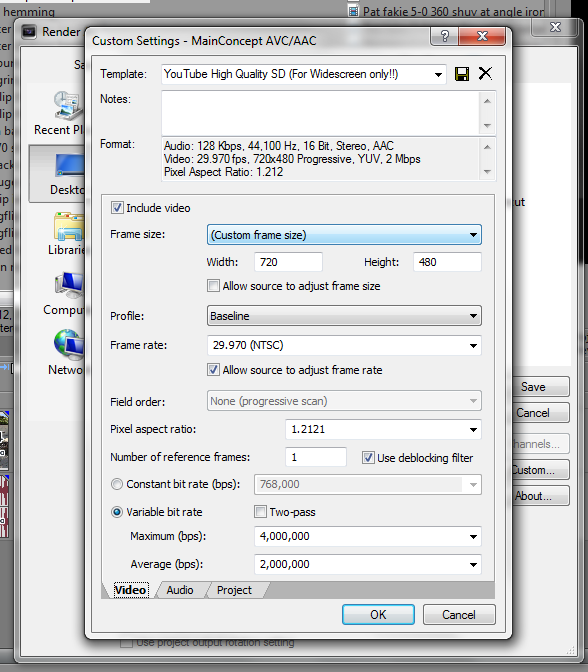The width and height of the screenshot is (588, 672).
Task: Select Desktop icon in Render dialog sidebar
Action: (69, 165)
